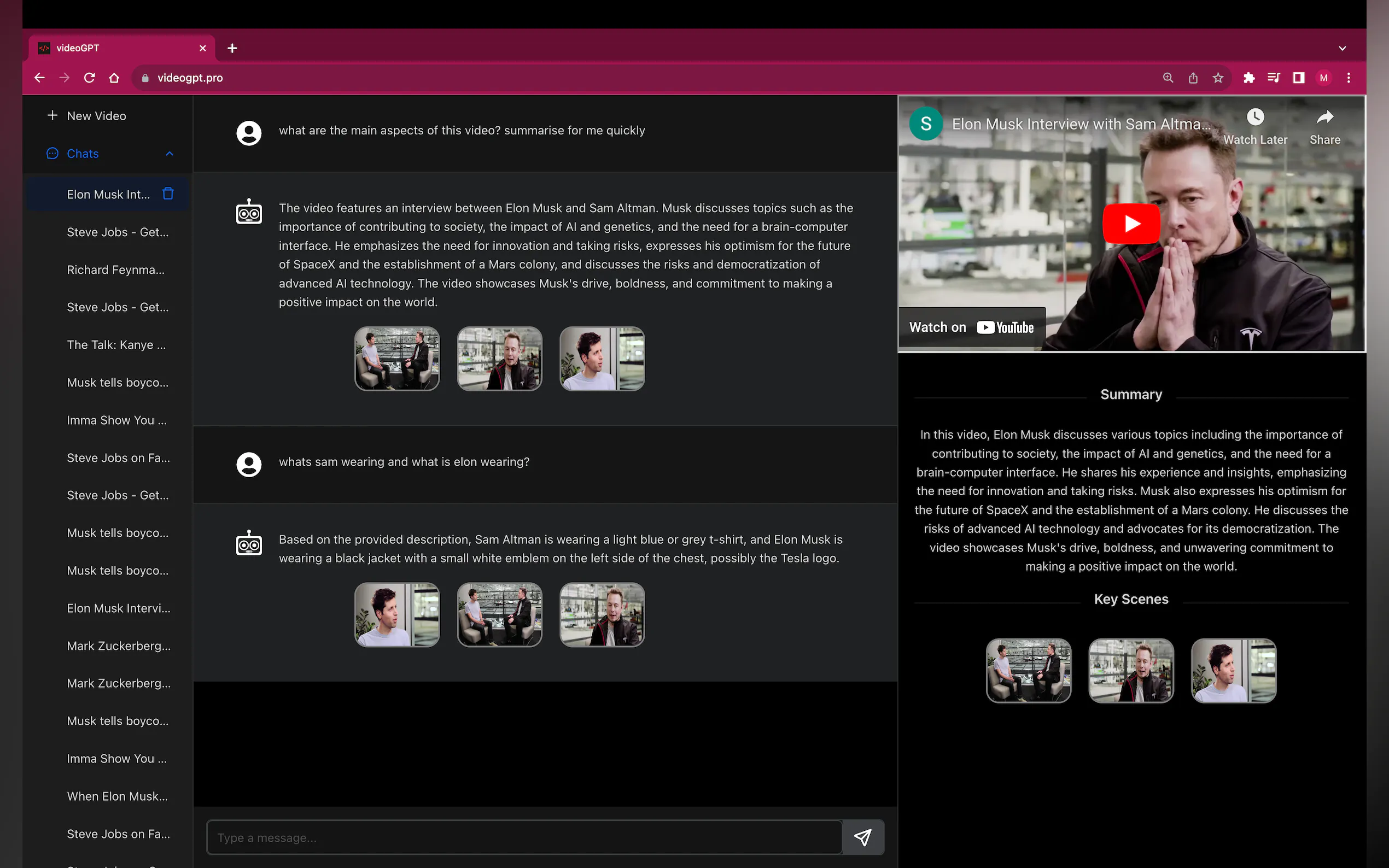Open the Richard Feynma... chat
The height and width of the screenshot is (868, 1389).
[115, 270]
